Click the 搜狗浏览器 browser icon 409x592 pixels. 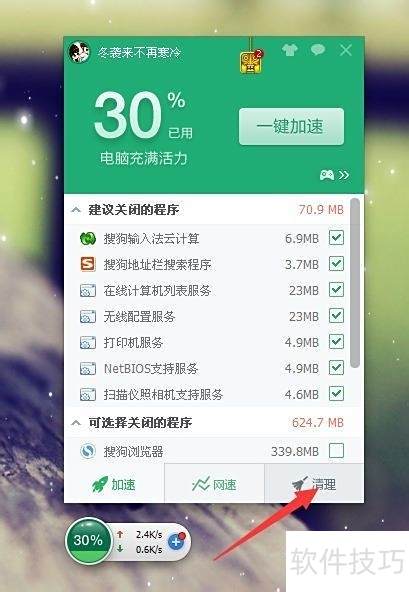(88, 451)
